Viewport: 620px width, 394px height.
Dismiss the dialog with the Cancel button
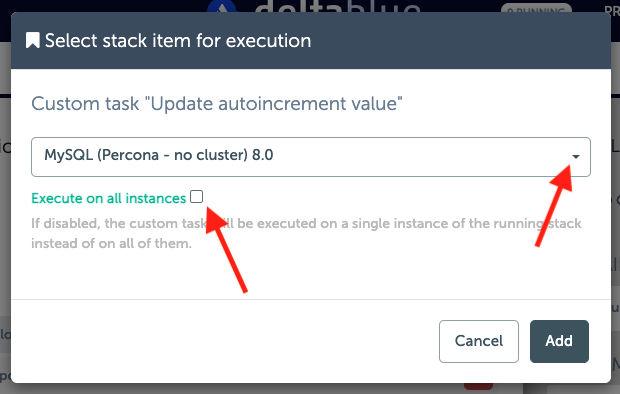coord(478,341)
